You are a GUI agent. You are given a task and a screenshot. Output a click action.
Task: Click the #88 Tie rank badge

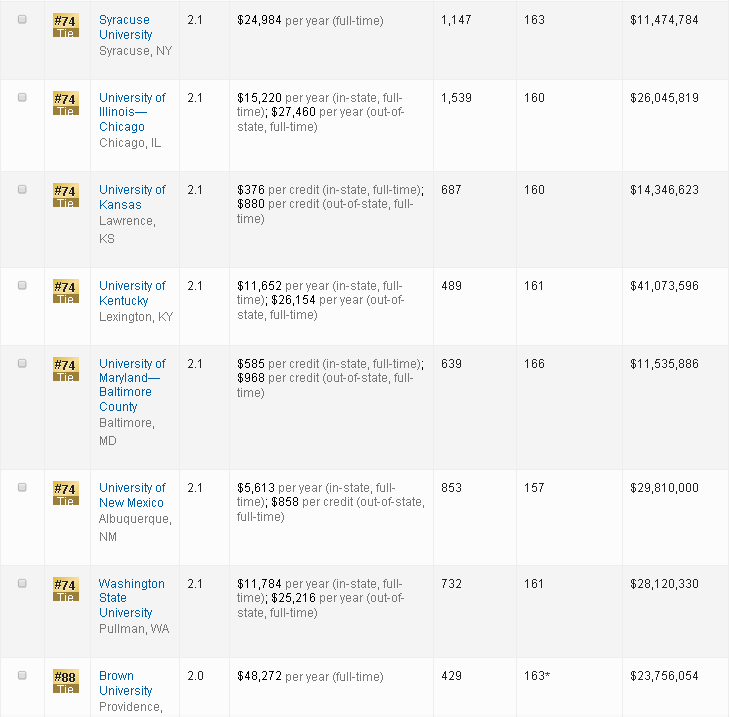(65, 682)
